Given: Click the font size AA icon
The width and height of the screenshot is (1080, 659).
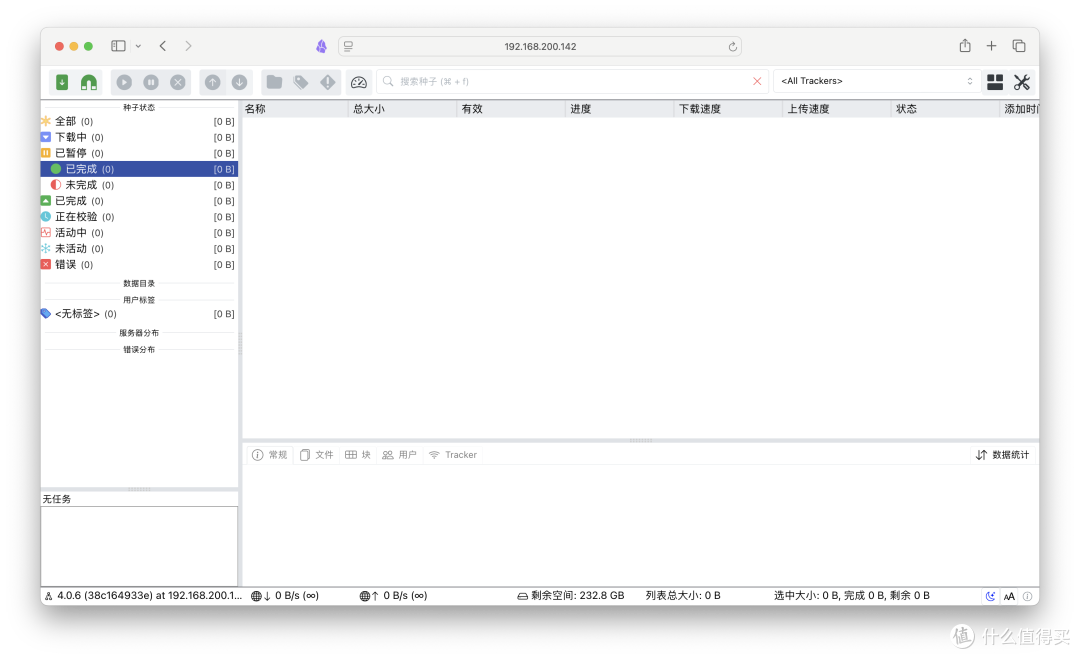Looking at the screenshot, I should click(1009, 596).
